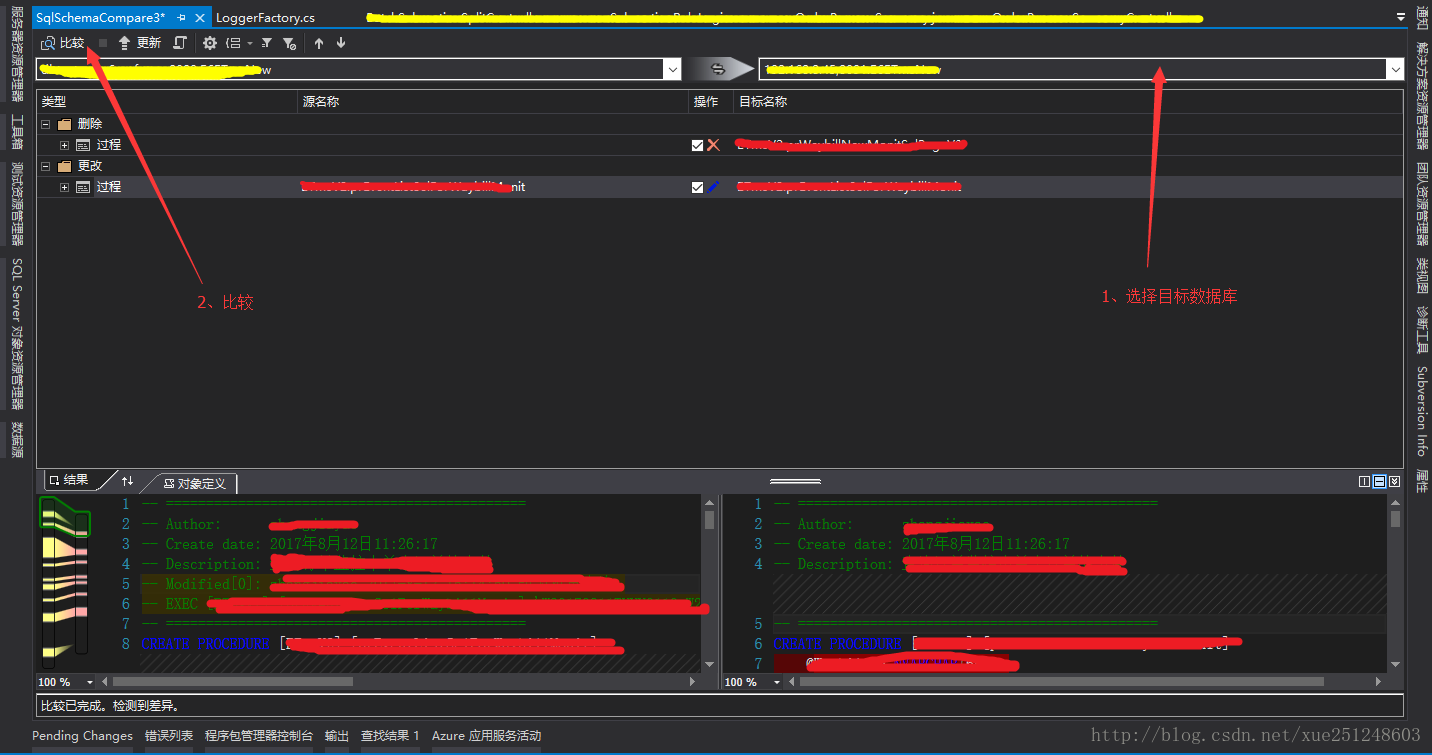
Task: Pin the SqlSchemaCompare3 tab
Action: (182, 18)
